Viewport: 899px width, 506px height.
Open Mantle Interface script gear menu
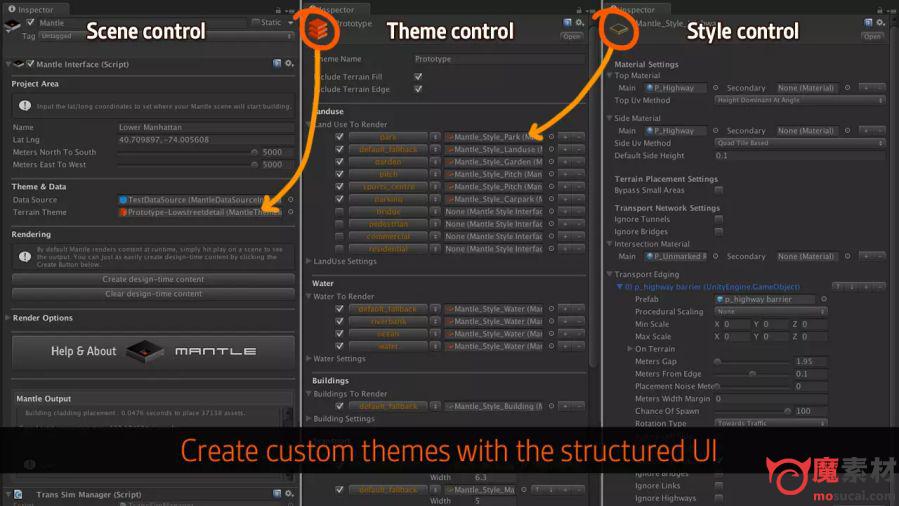pyautogui.click(x=290, y=64)
